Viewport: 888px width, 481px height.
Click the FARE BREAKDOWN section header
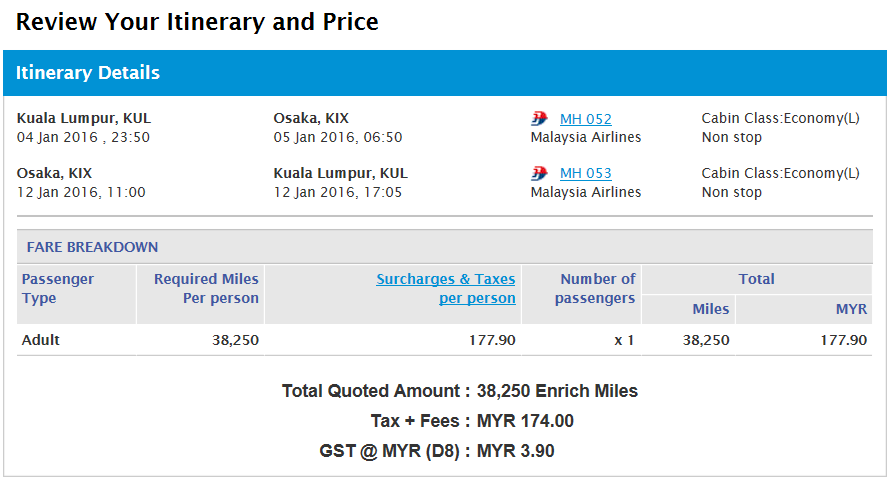(92, 247)
